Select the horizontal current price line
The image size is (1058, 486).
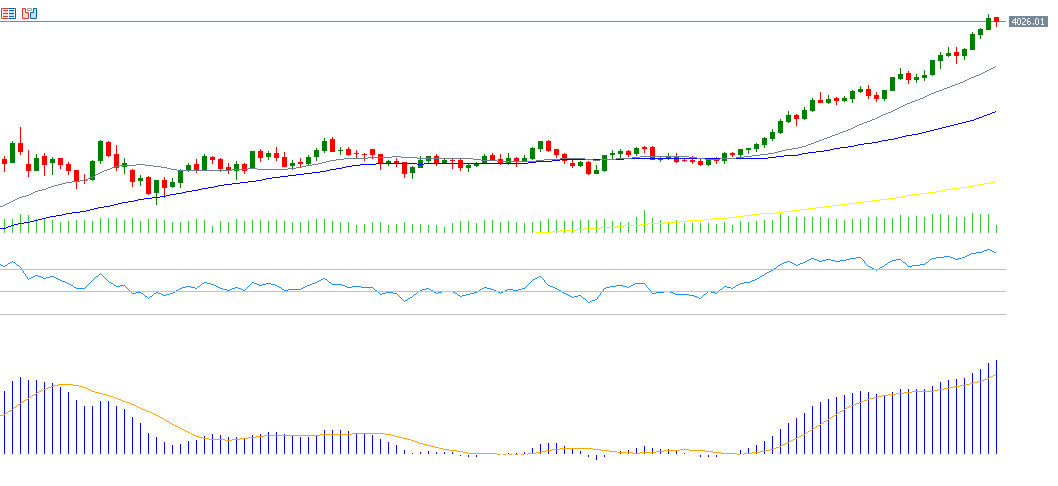[x=500, y=21]
